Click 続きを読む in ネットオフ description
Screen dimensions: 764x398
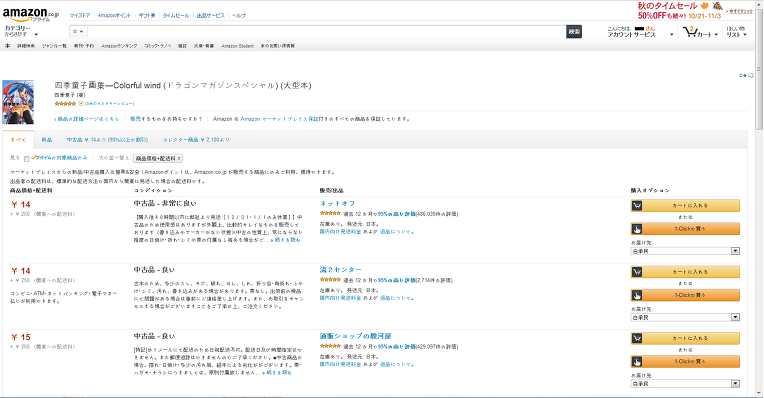pyautogui.click(x=287, y=240)
